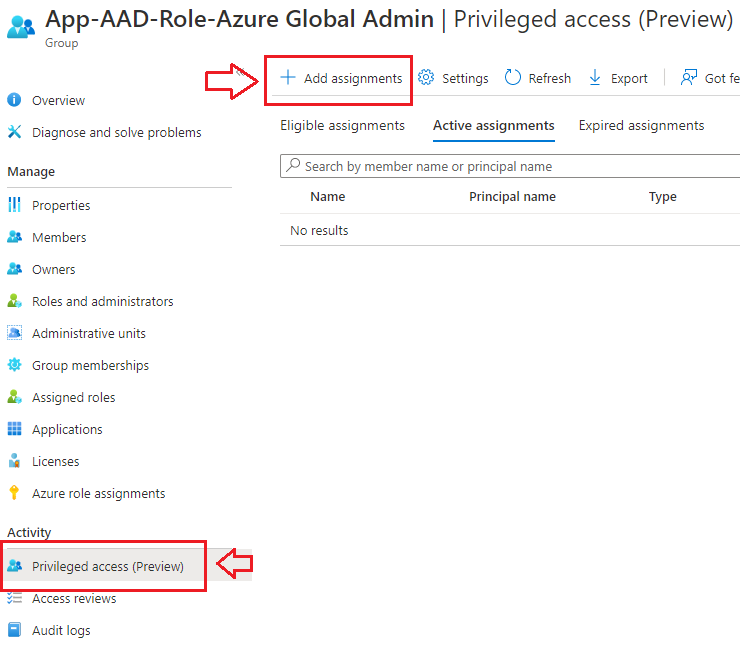Click the group icon beside the page title
This screenshot has height=649, width=740.
point(21,26)
